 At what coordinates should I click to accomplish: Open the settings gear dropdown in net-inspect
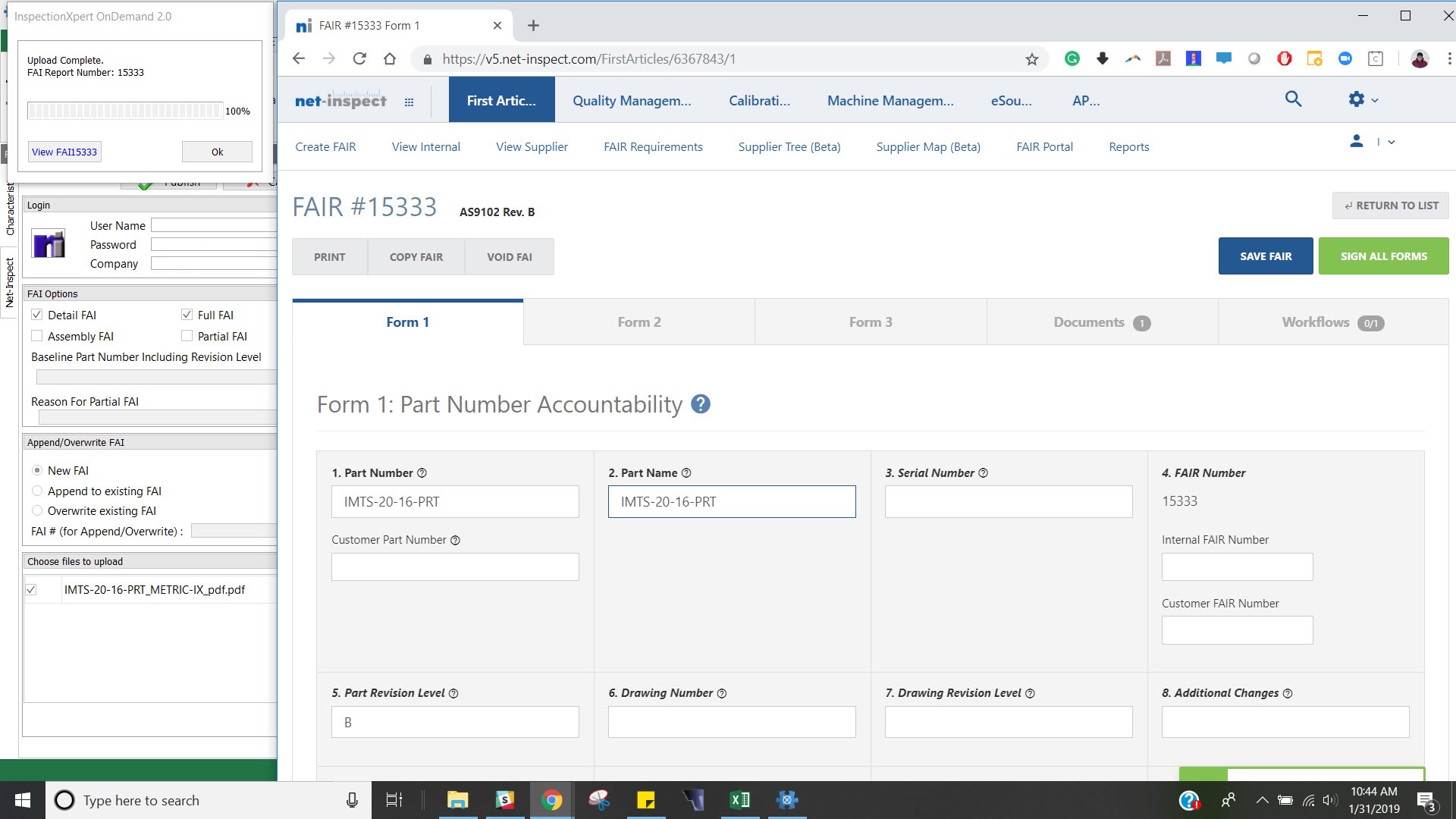click(x=1357, y=99)
